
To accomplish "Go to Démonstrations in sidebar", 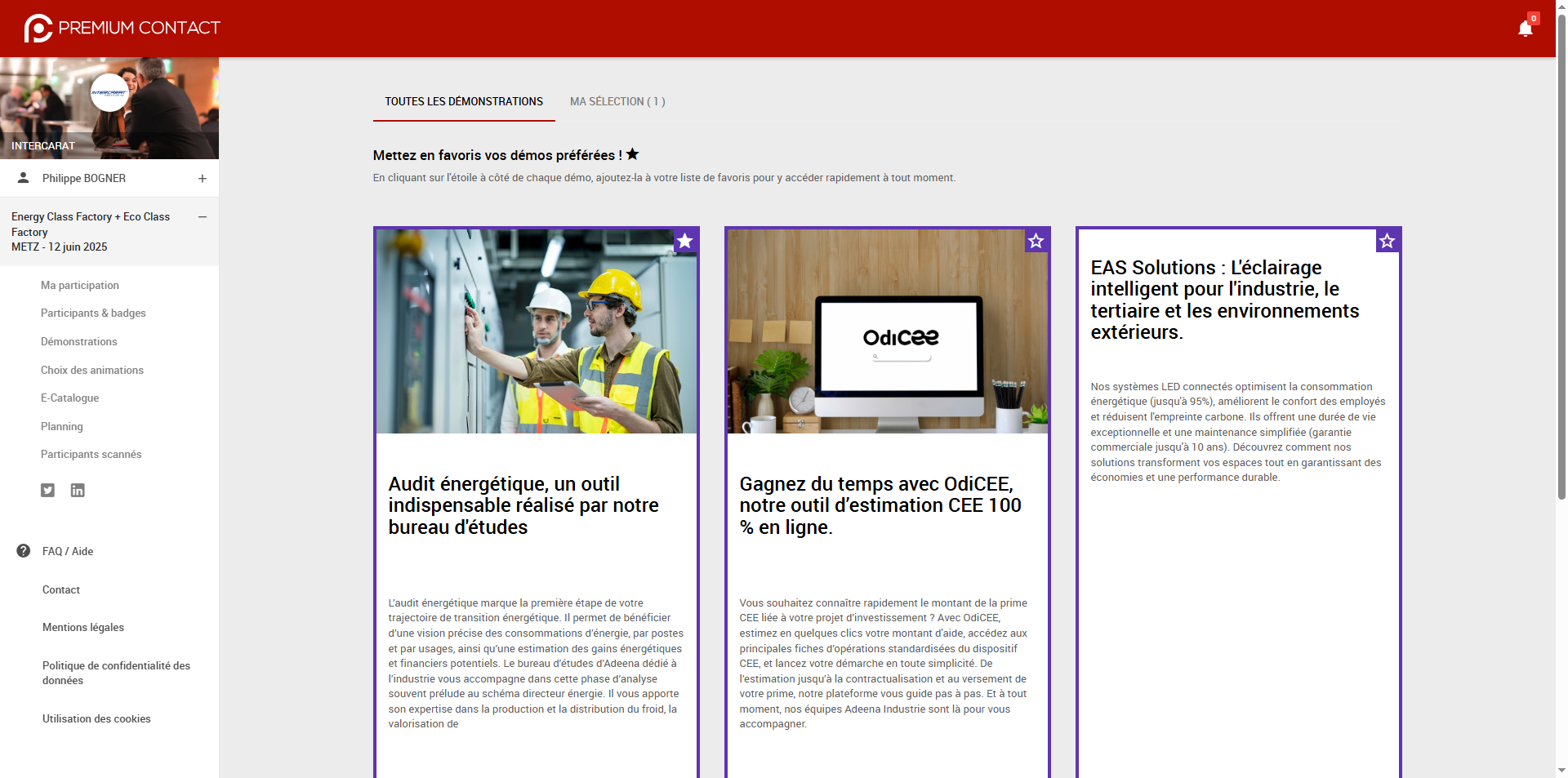I will [79, 341].
